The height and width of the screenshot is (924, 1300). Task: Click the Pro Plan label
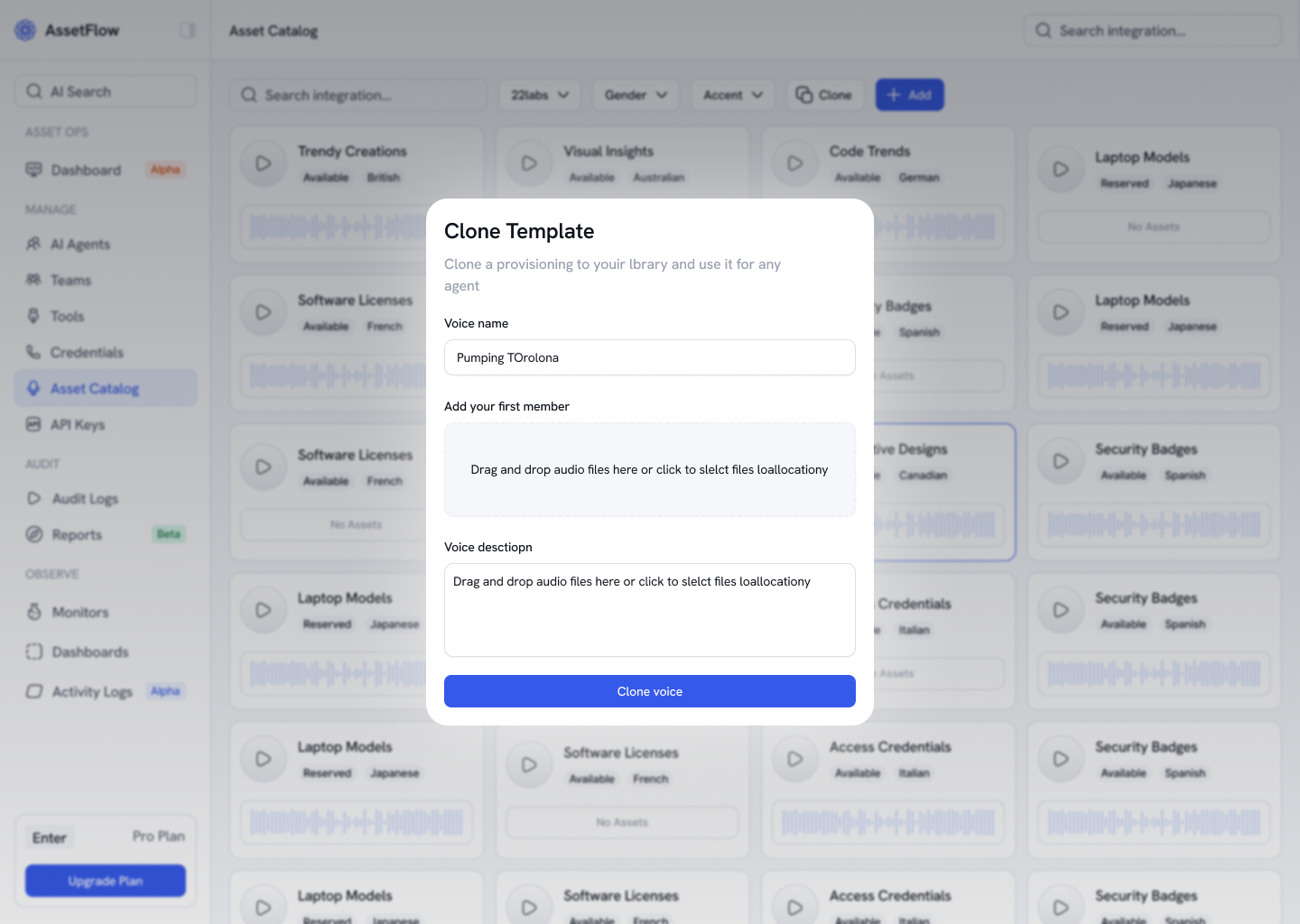point(159,836)
